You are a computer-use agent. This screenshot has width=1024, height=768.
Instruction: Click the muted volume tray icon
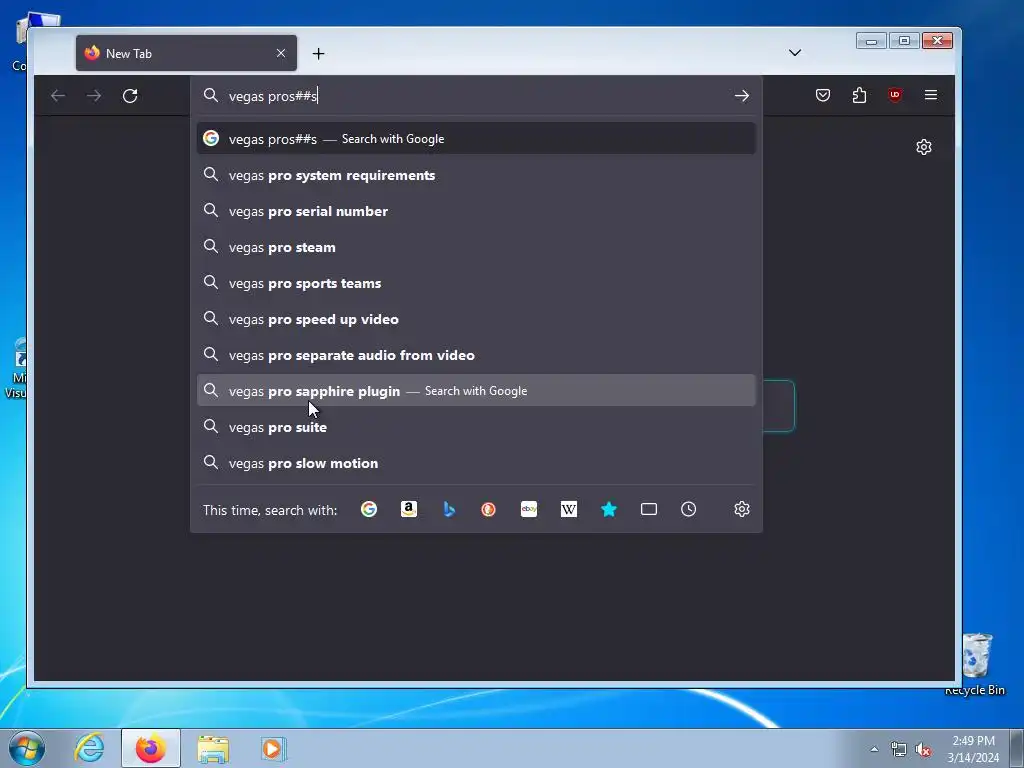[922, 750]
